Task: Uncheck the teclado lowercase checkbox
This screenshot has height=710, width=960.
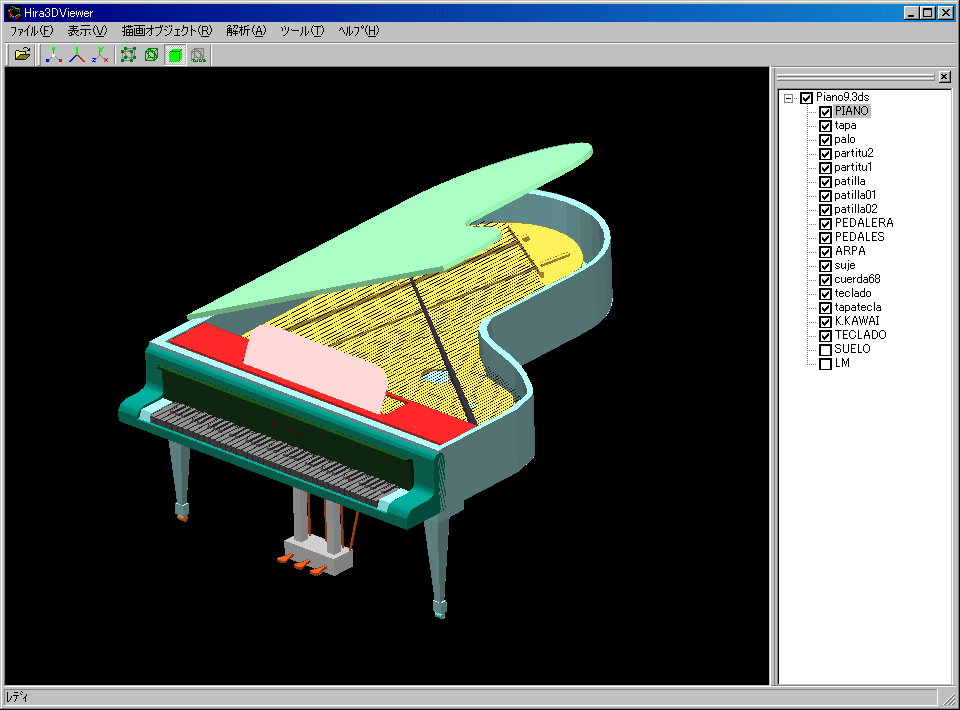Action: coord(825,294)
